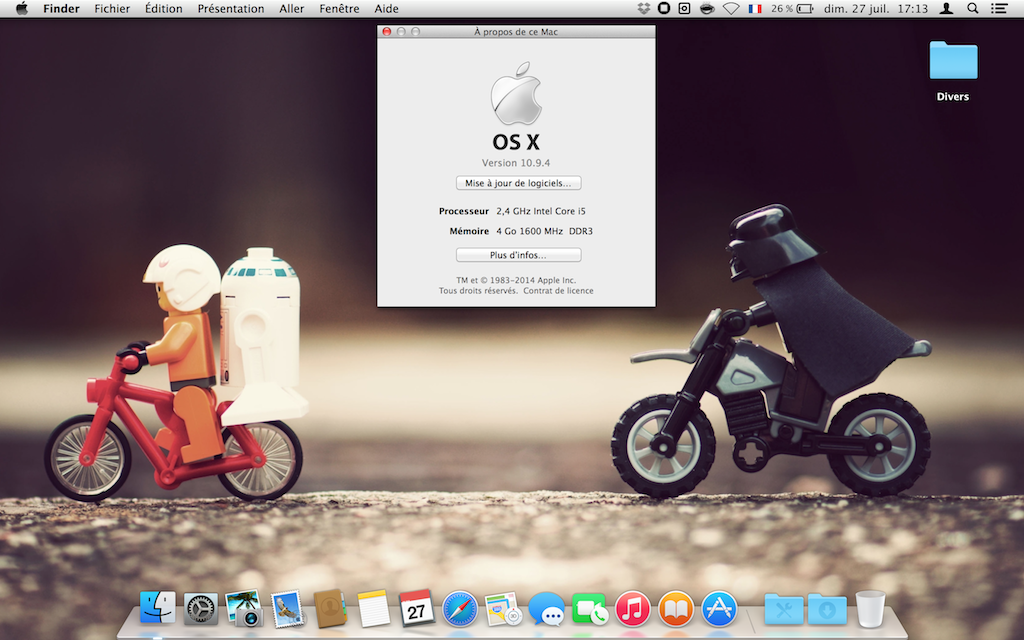The image size is (1024, 640).
Task: Open the user account menu icon
Action: (946, 8)
